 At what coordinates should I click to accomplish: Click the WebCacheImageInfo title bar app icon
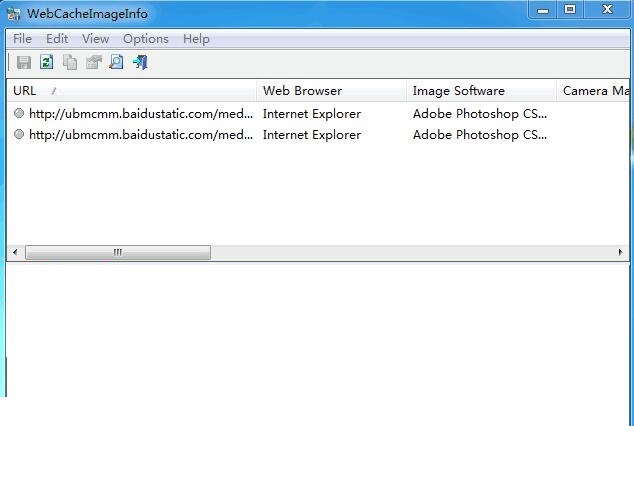pos(14,13)
